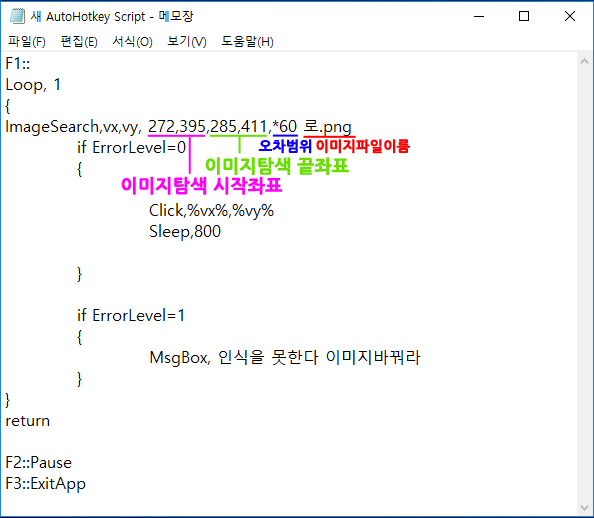Click the 'if ErrorLevel=1' line

coord(131,316)
